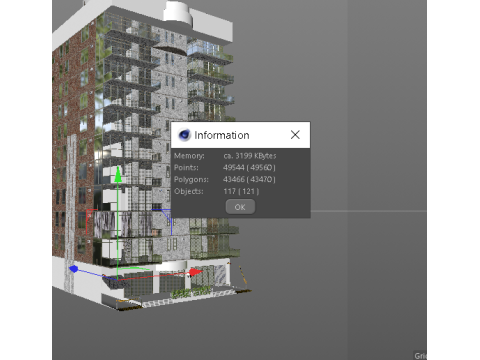Image resolution: width=480 pixels, height=360 pixels.
Task: Click OK in the Information dialog
Action: [x=240, y=207]
